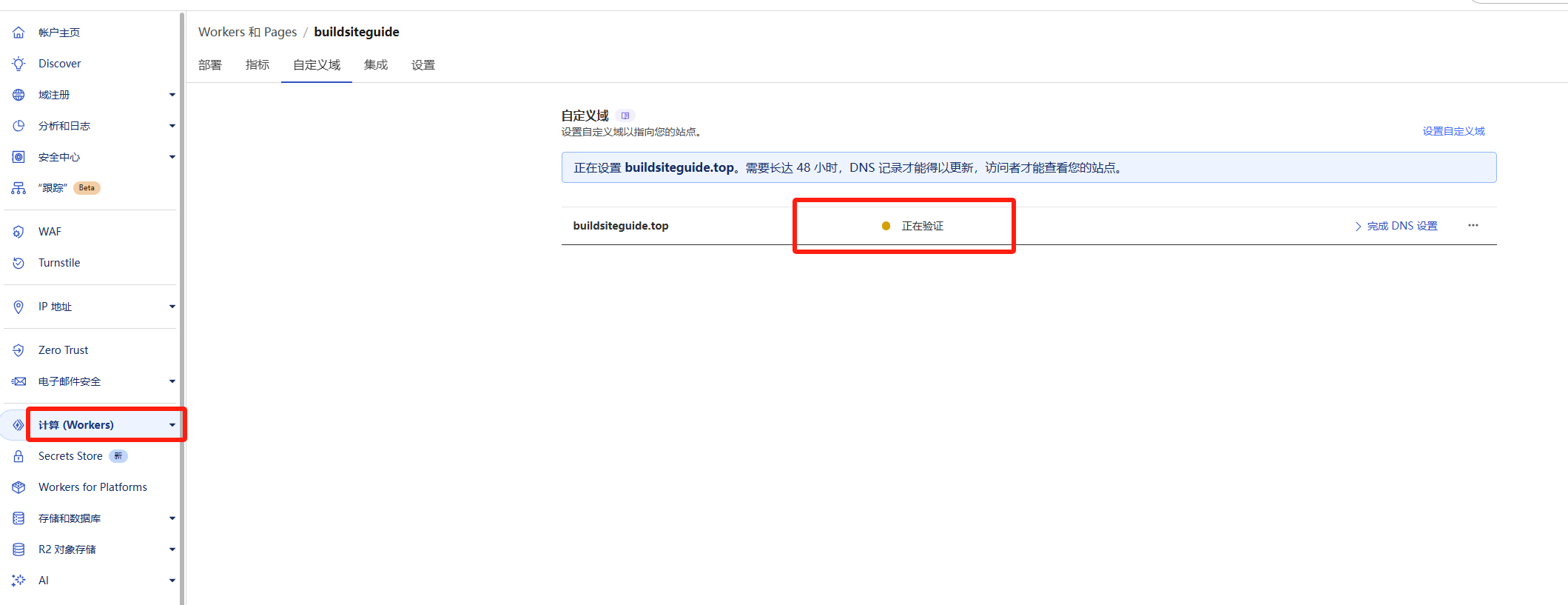Screen dimensions: 1568x605
Task: Click the 设置自定义域 link
Action: pos(1453,131)
